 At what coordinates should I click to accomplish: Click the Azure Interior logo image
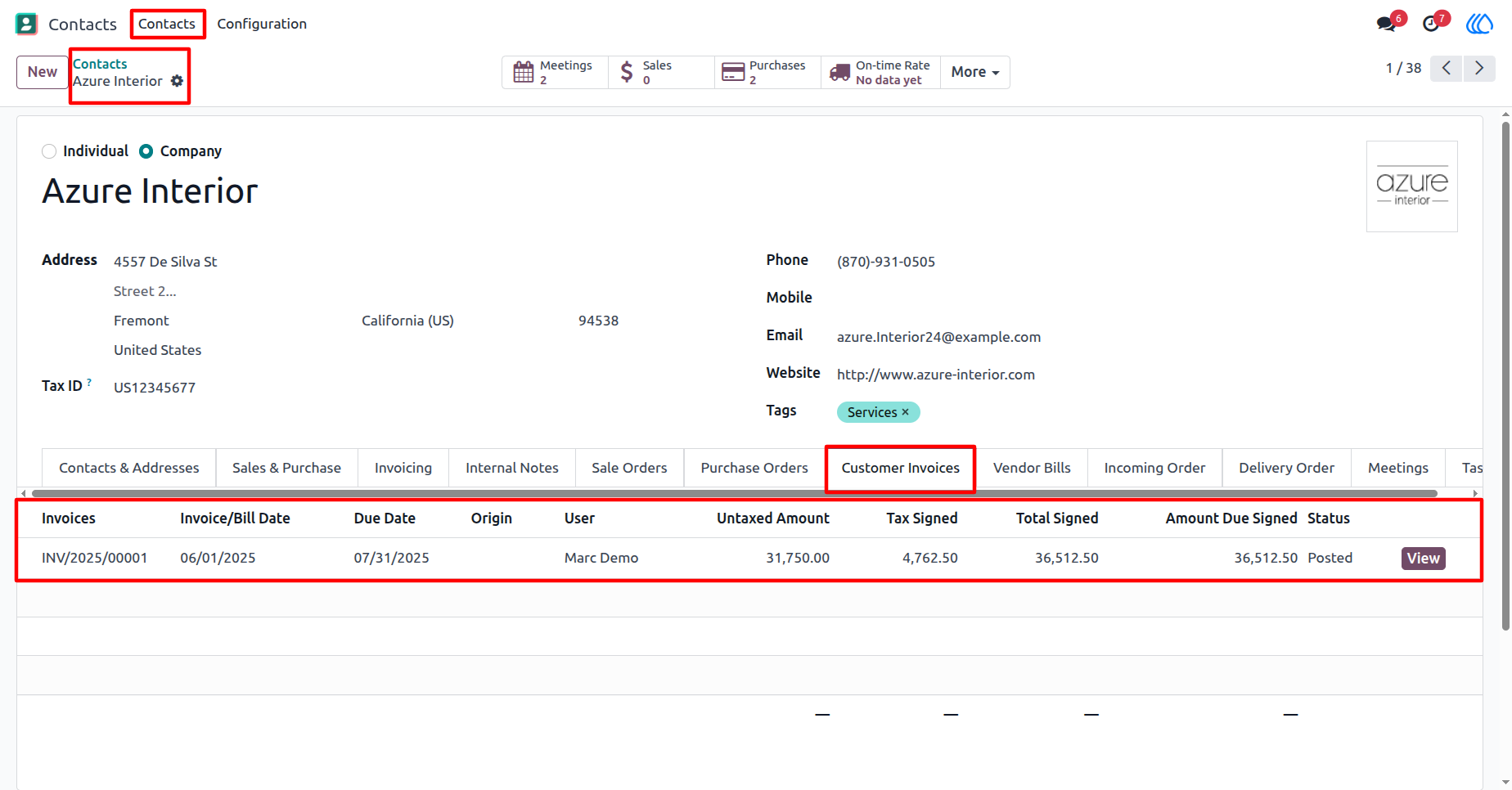(x=1412, y=186)
